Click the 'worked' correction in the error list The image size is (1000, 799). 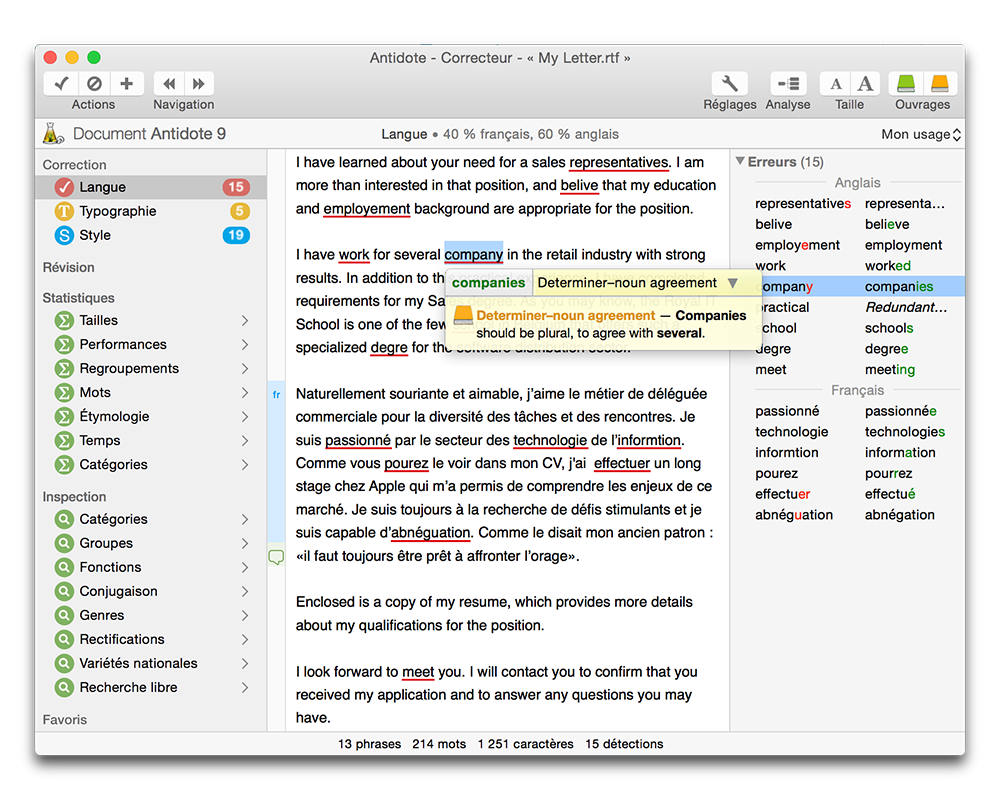pos(888,266)
